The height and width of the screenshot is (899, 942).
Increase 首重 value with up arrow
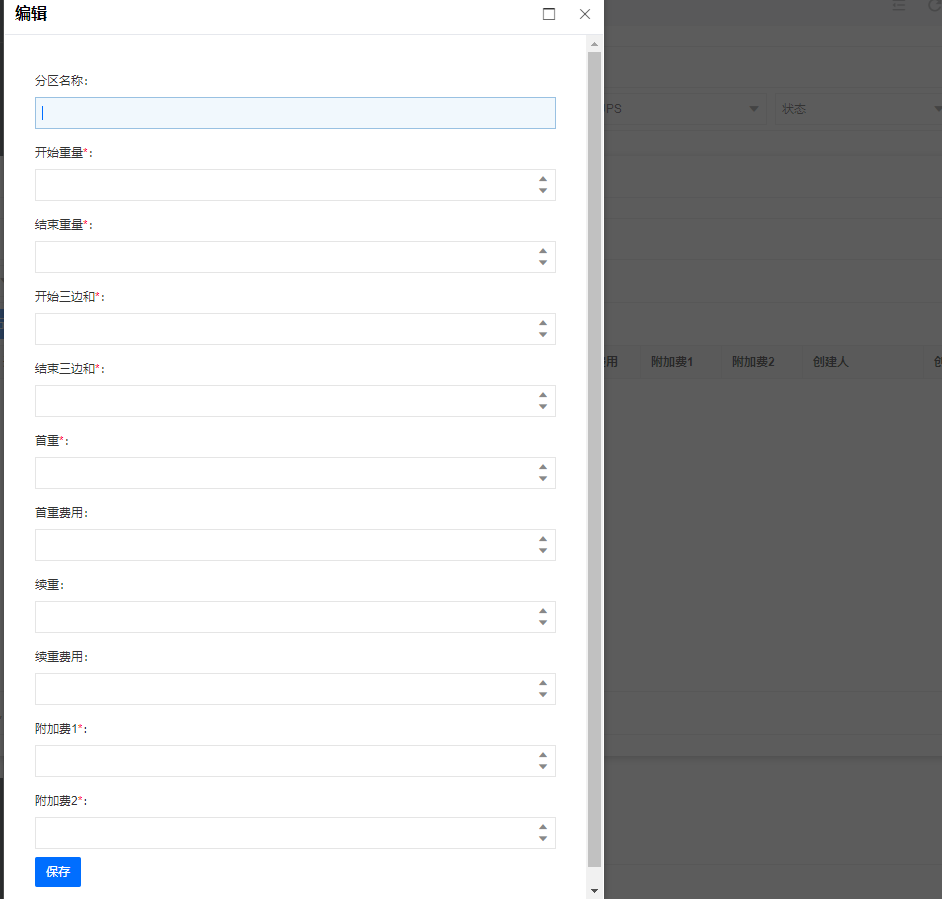coord(543,467)
